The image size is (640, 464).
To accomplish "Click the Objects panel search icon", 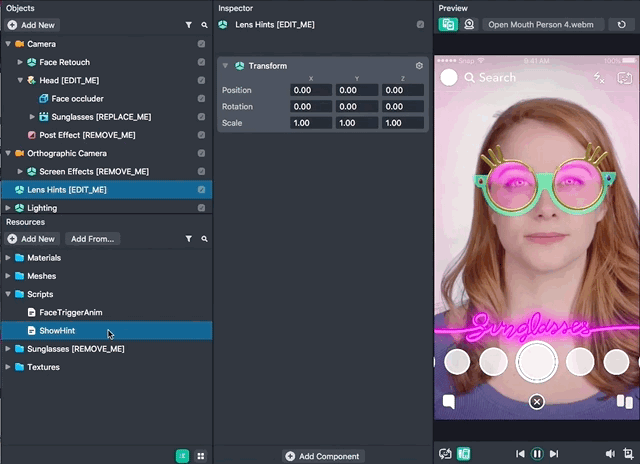I will click(x=204, y=24).
